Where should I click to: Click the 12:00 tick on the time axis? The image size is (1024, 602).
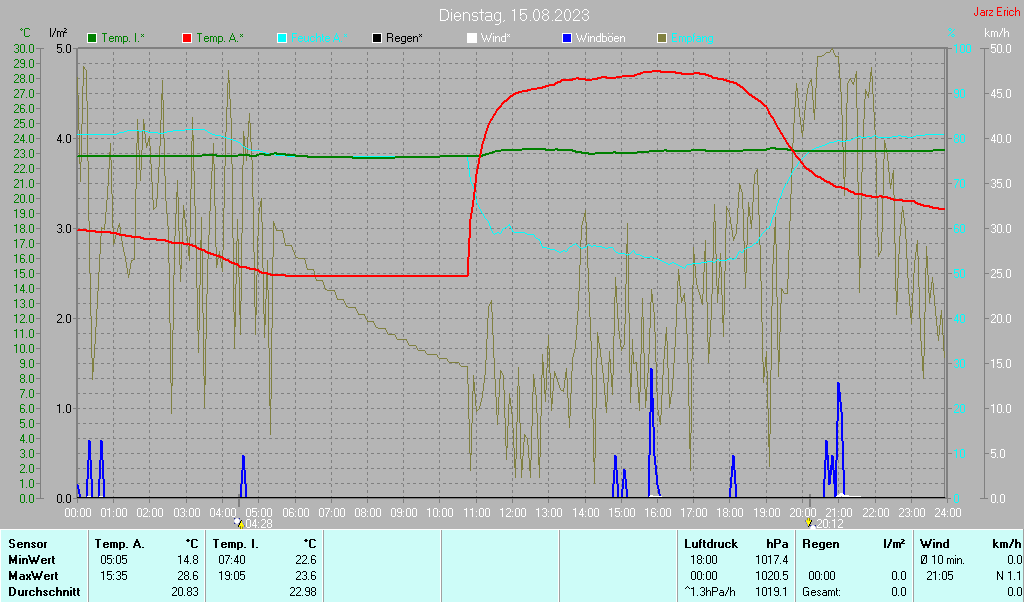[x=512, y=512]
